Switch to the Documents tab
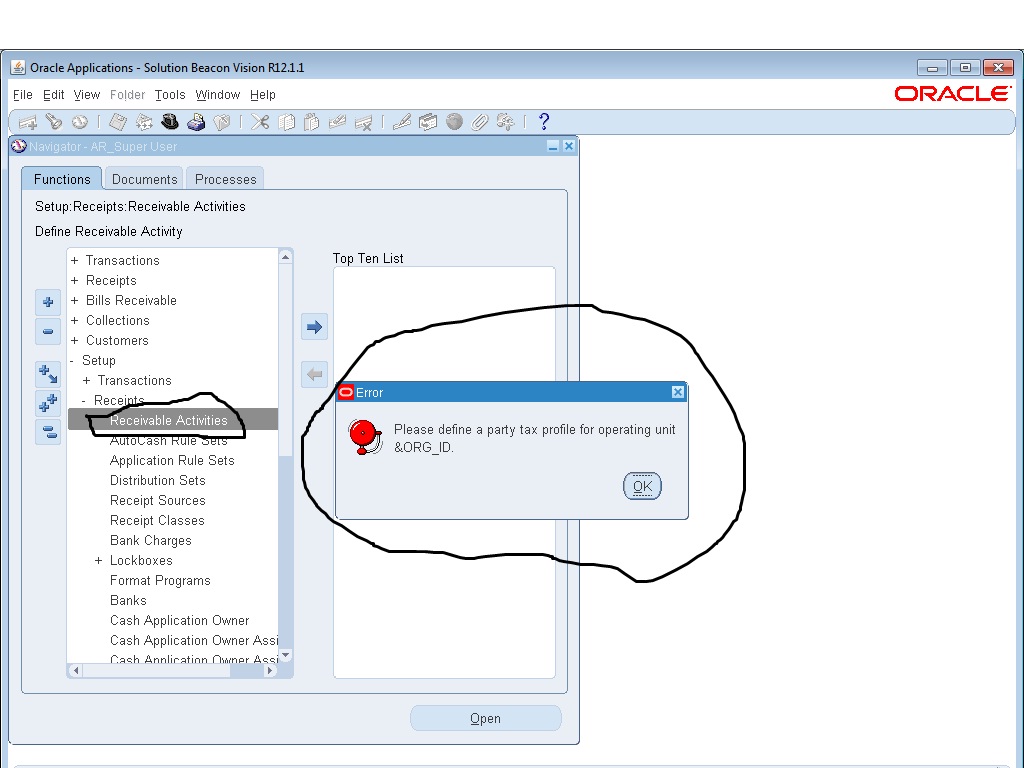 coord(144,179)
